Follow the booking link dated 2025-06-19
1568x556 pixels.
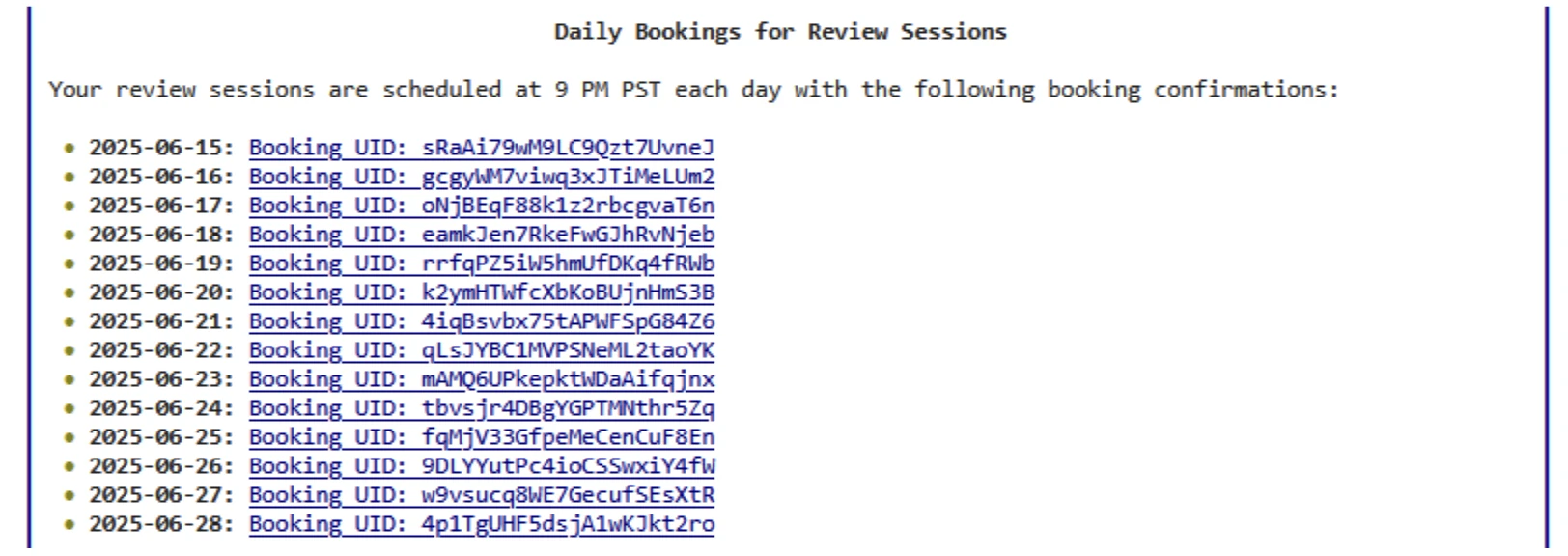(481, 264)
